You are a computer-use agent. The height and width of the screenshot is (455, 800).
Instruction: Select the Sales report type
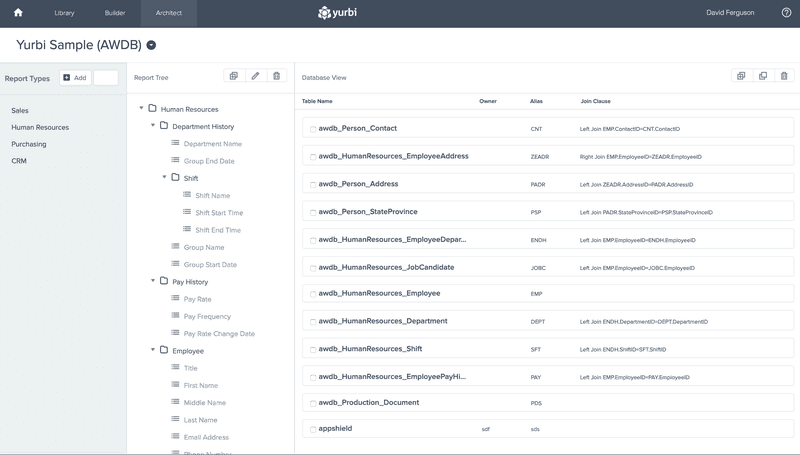tap(20, 110)
